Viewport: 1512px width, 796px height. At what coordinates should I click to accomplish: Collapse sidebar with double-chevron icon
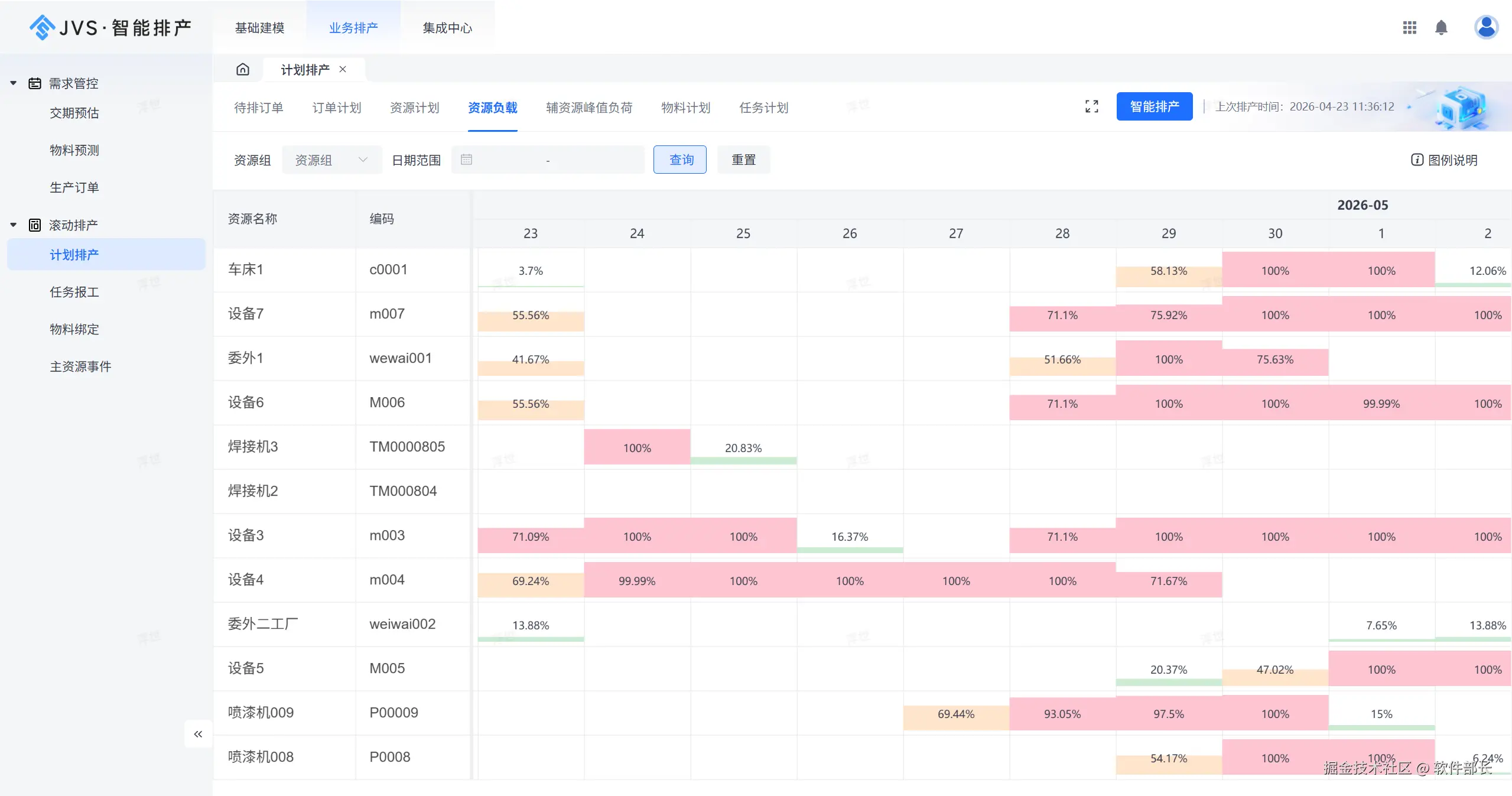[x=198, y=734]
